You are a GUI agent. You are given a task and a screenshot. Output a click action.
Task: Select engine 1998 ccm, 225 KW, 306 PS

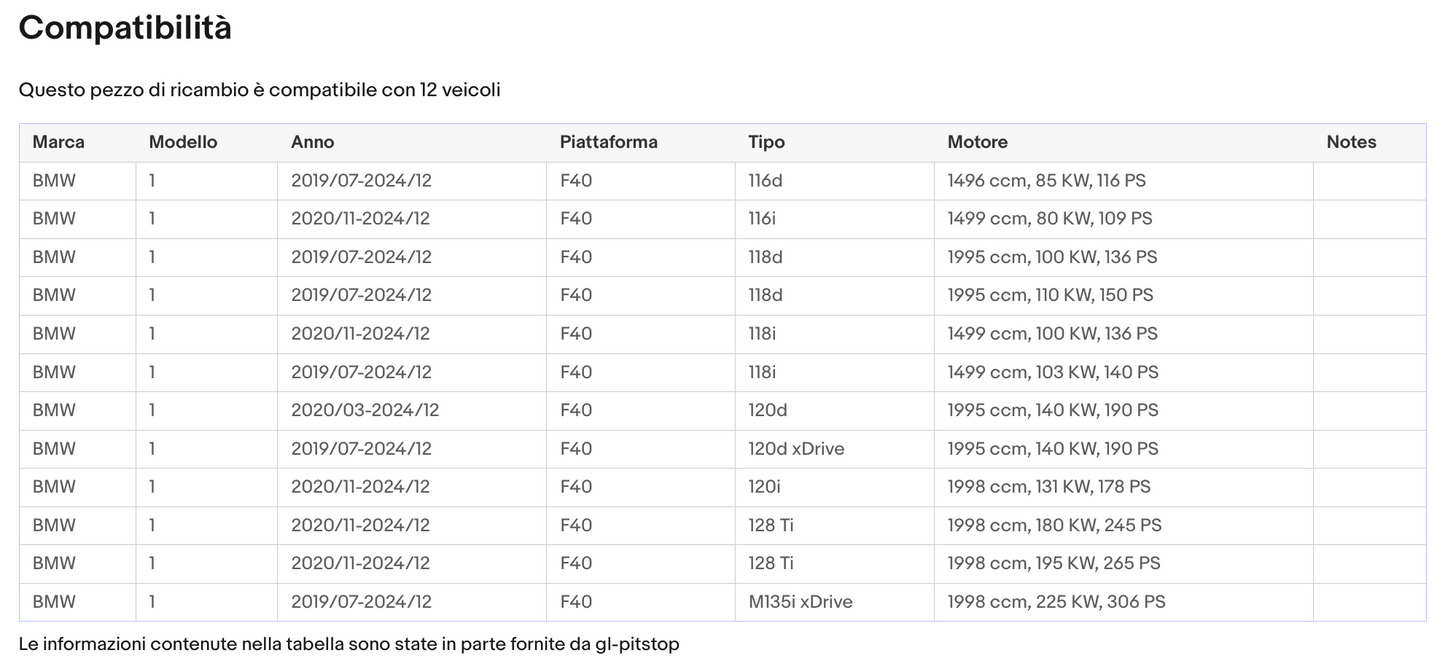(x=1056, y=602)
